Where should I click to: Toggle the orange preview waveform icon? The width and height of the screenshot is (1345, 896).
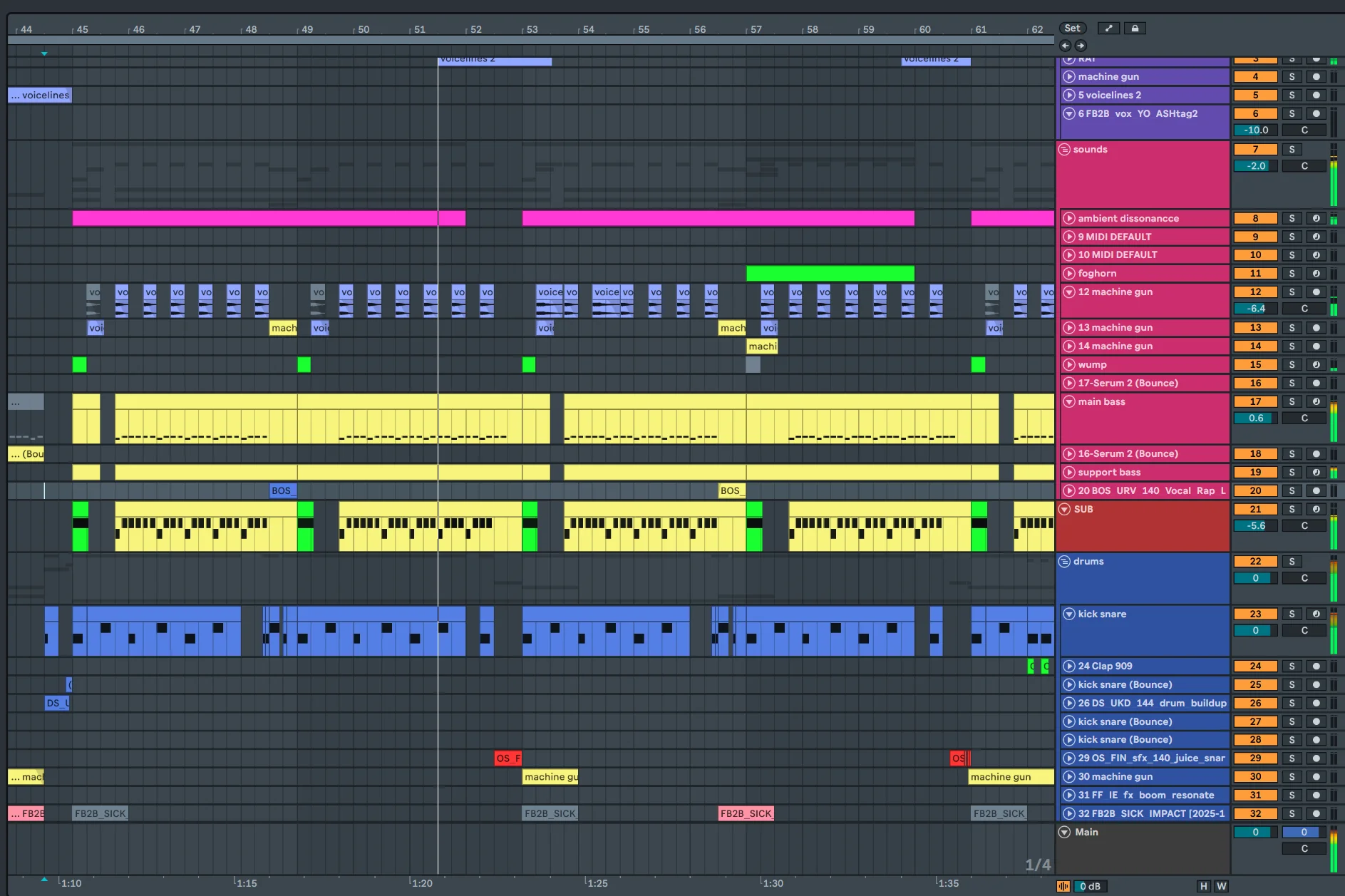coord(1063,886)
